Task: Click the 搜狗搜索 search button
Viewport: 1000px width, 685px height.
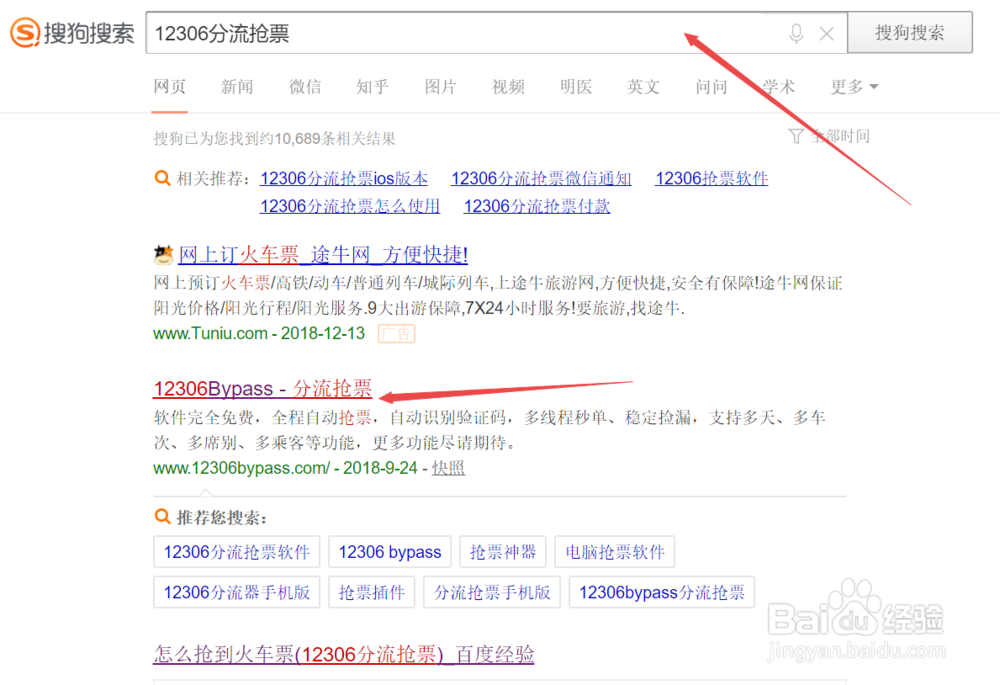Action: point(909,33)
